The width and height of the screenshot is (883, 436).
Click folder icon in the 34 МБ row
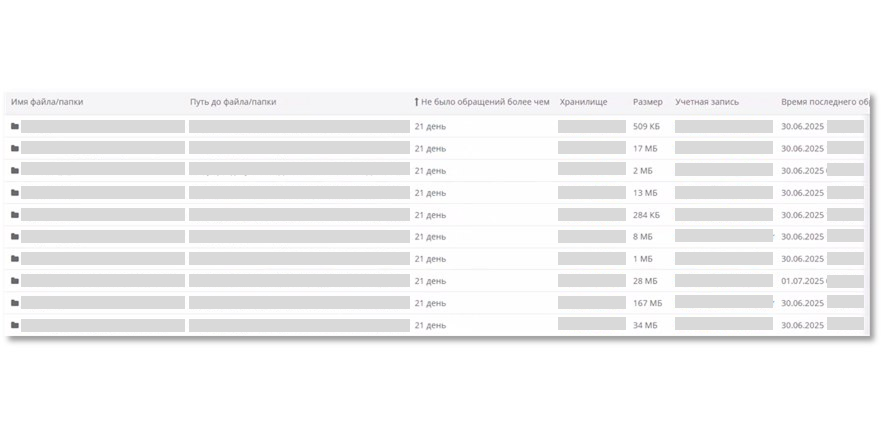point(15,325)
